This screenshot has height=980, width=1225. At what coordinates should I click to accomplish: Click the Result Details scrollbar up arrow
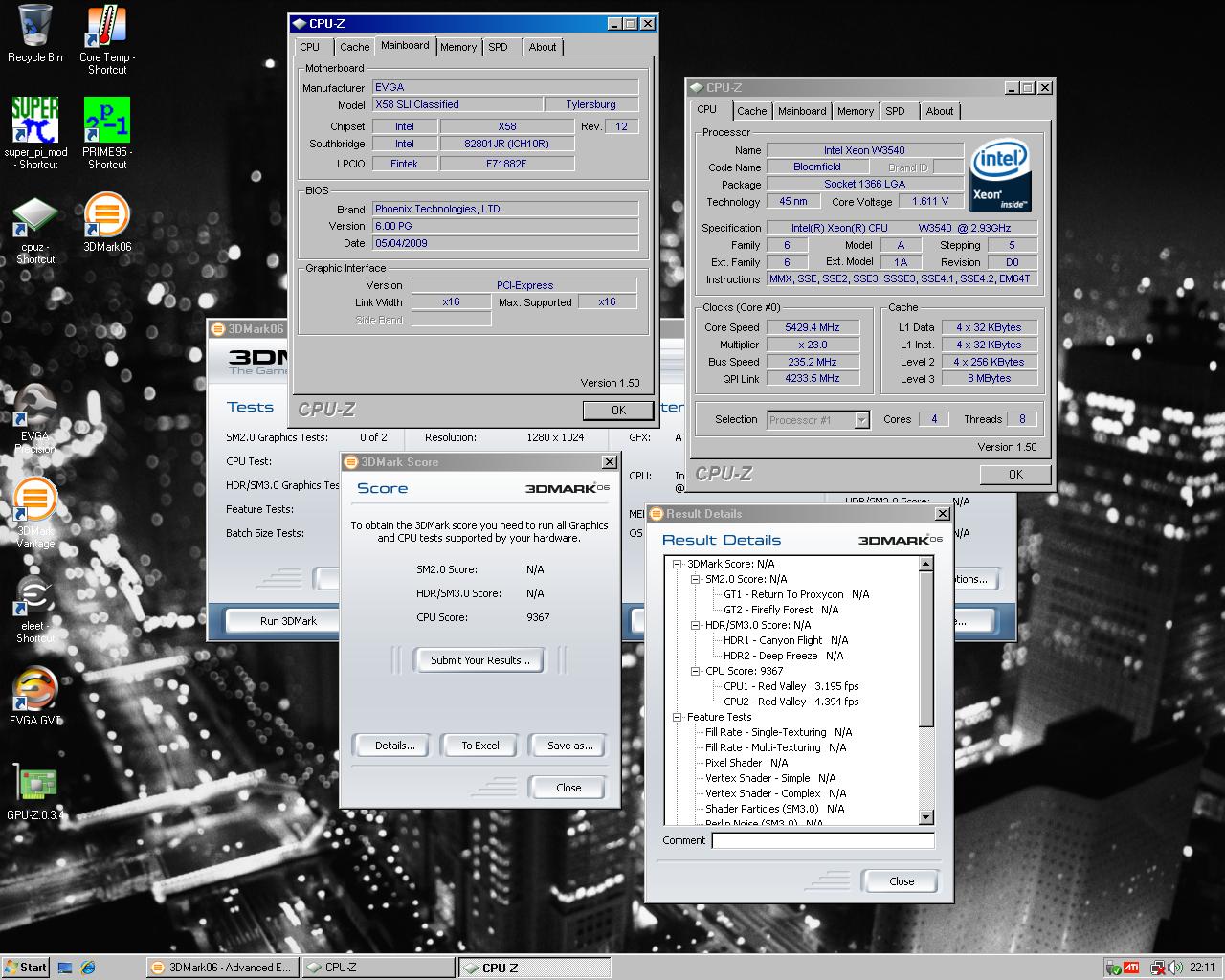925,564
